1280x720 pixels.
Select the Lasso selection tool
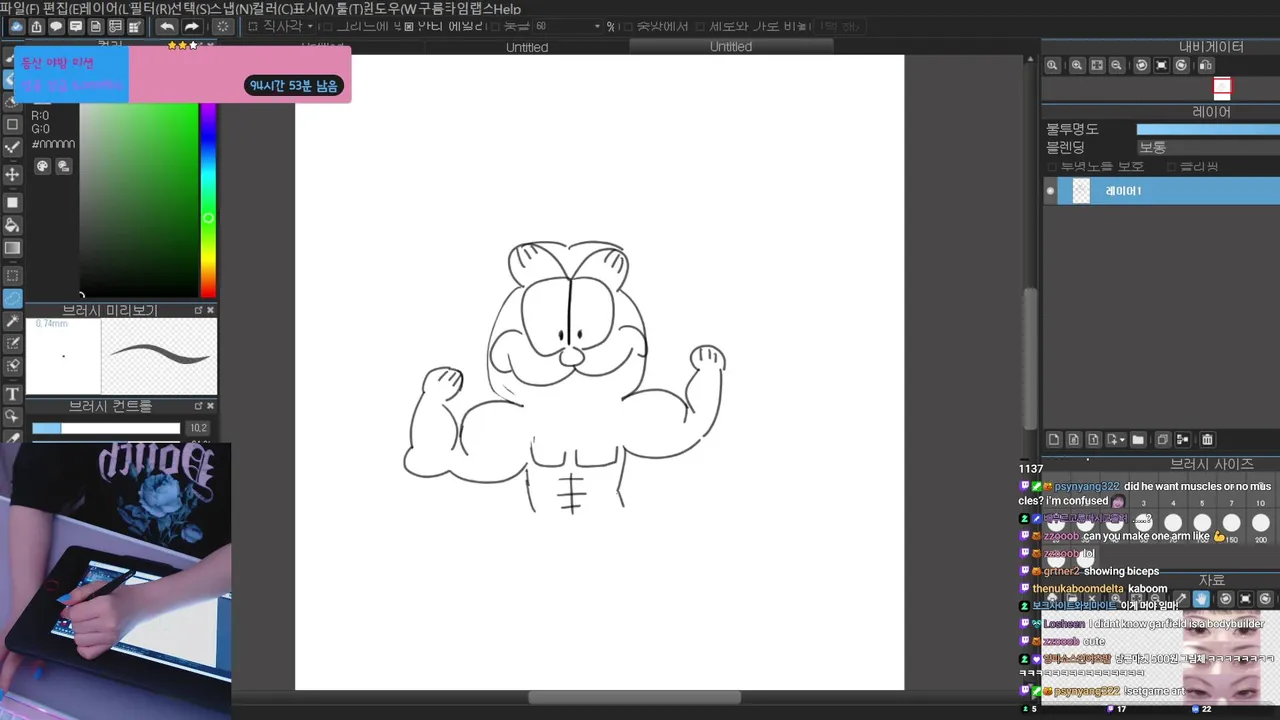pyautogui.click(x=12, y=298)
